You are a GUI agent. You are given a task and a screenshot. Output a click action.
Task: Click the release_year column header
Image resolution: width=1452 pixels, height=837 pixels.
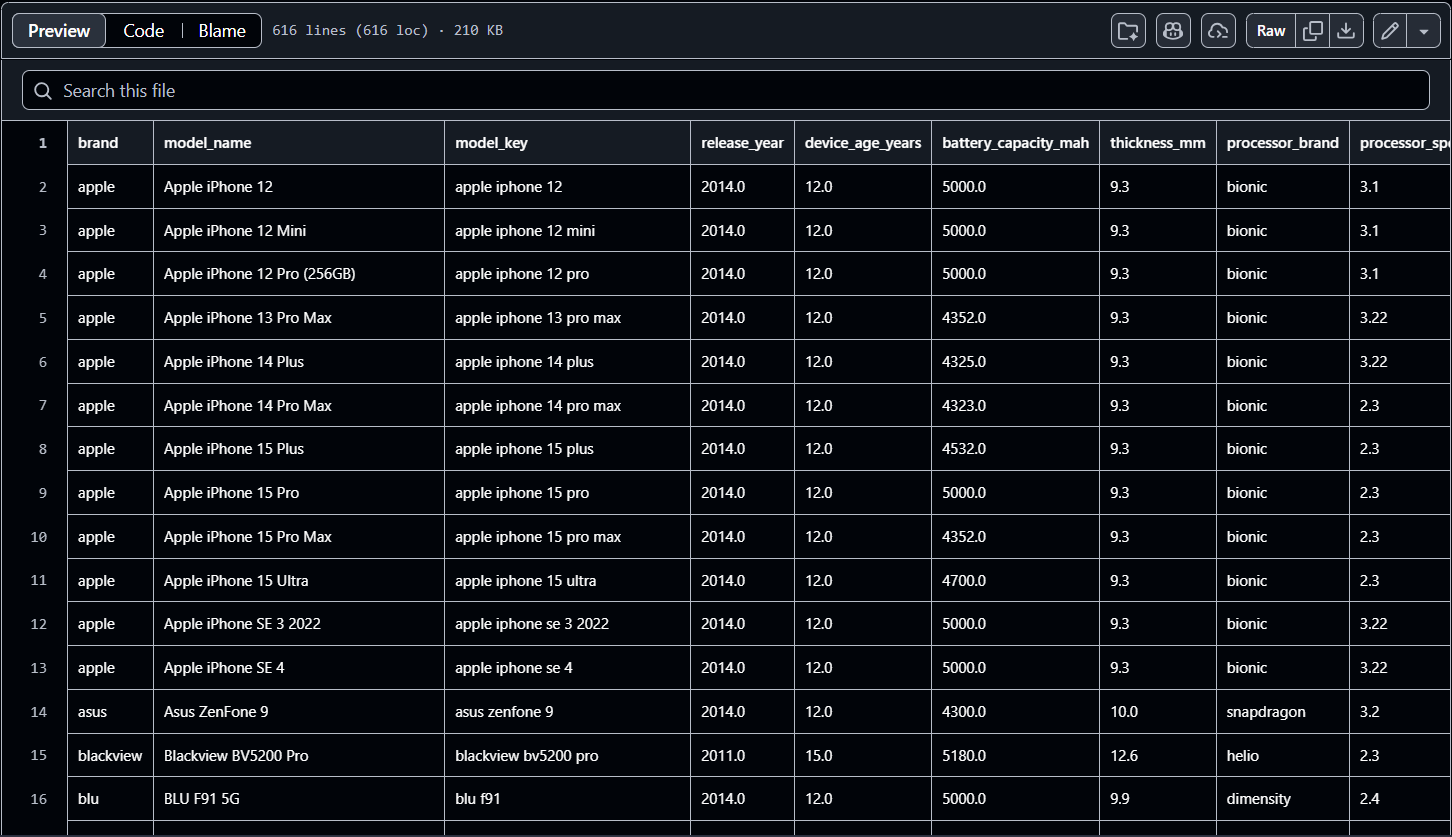pyautogui.click(x=742, y=143)
